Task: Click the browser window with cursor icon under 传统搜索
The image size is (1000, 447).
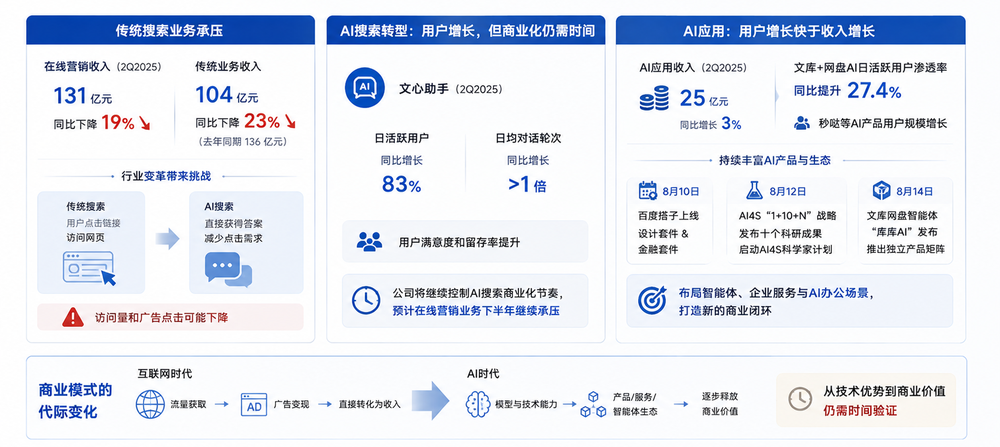Action: tap(89, 268)
